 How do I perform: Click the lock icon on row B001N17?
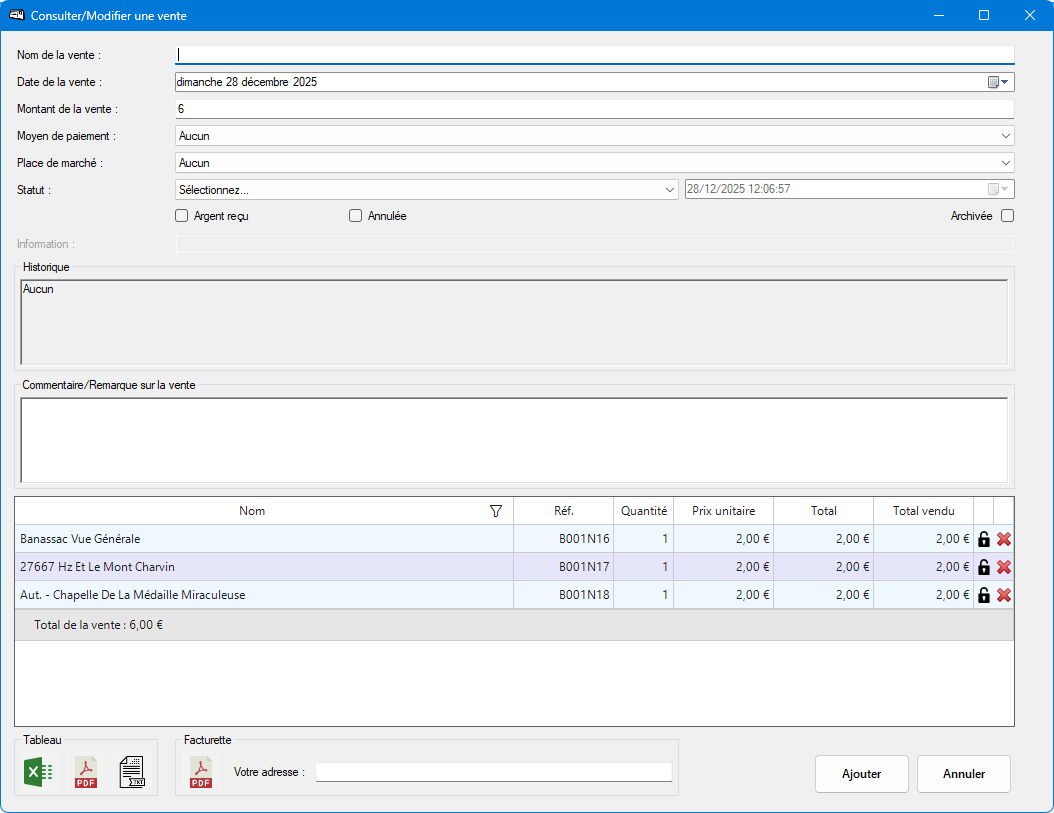pyautogui.click(x=984, y=567)
